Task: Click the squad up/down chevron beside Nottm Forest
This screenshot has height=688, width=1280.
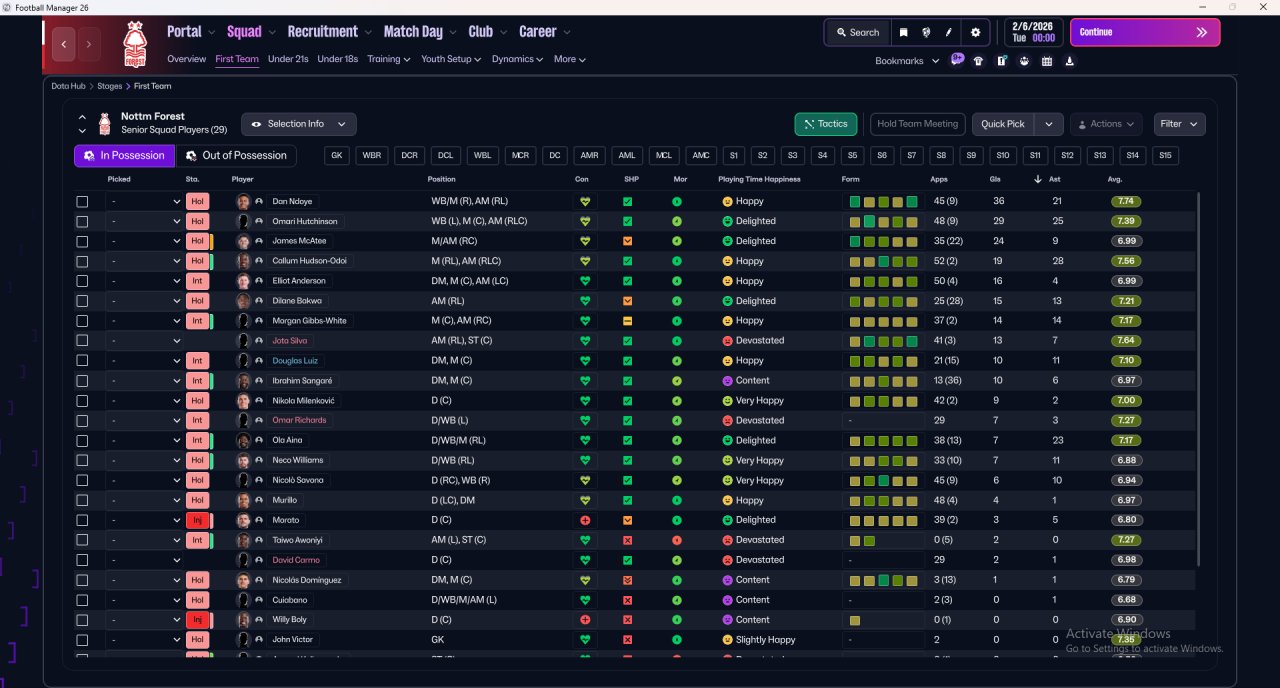Action: click(82, 124)
